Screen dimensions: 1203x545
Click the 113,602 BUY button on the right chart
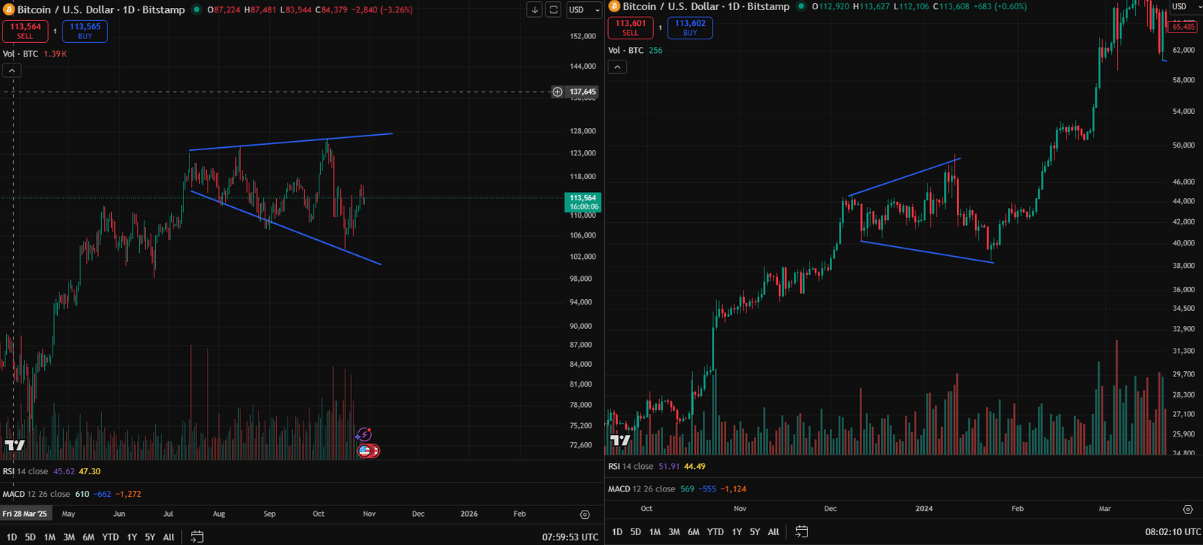[690, 27]
